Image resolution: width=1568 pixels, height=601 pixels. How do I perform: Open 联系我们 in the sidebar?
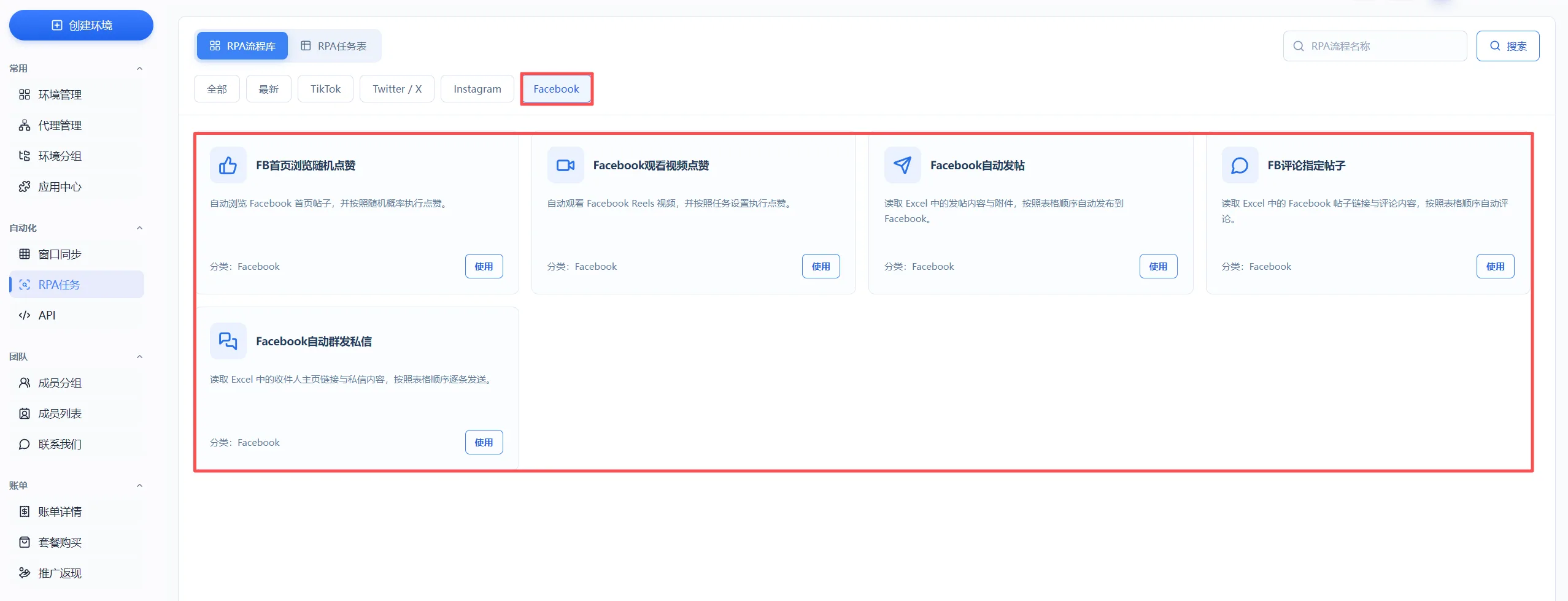[77, 444]
